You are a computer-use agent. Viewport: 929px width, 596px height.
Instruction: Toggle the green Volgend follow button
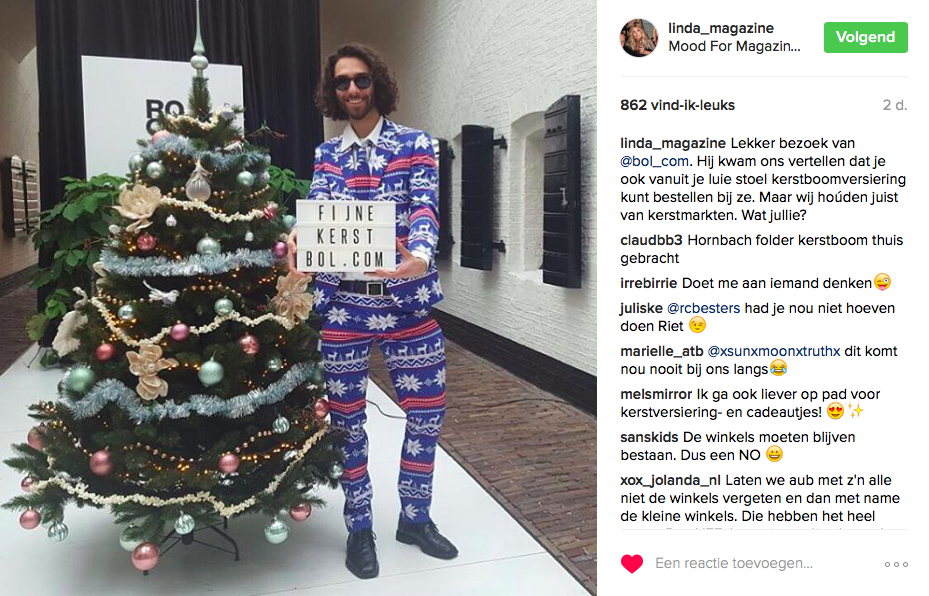[865, 37]
